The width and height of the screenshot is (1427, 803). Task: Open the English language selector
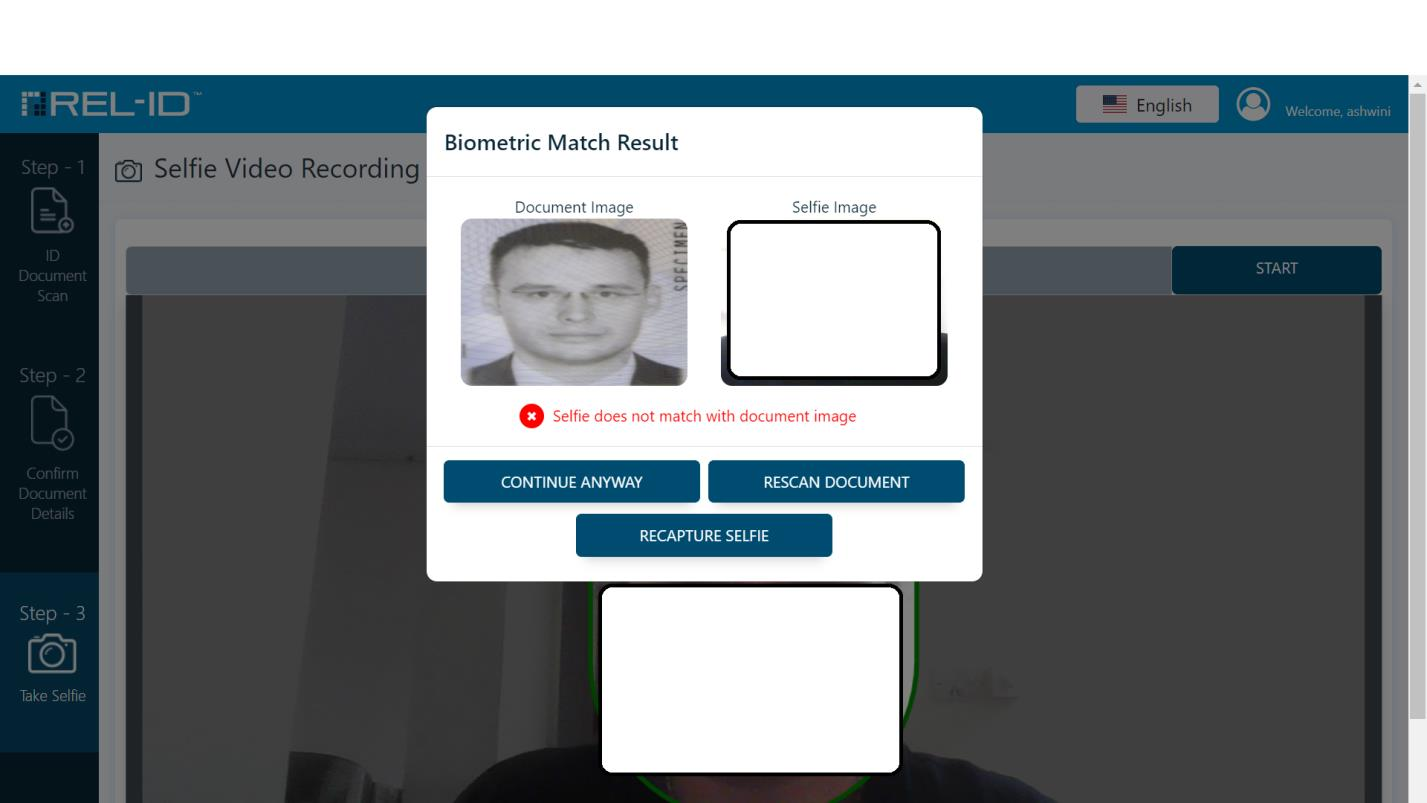(x=1147, y=105)
